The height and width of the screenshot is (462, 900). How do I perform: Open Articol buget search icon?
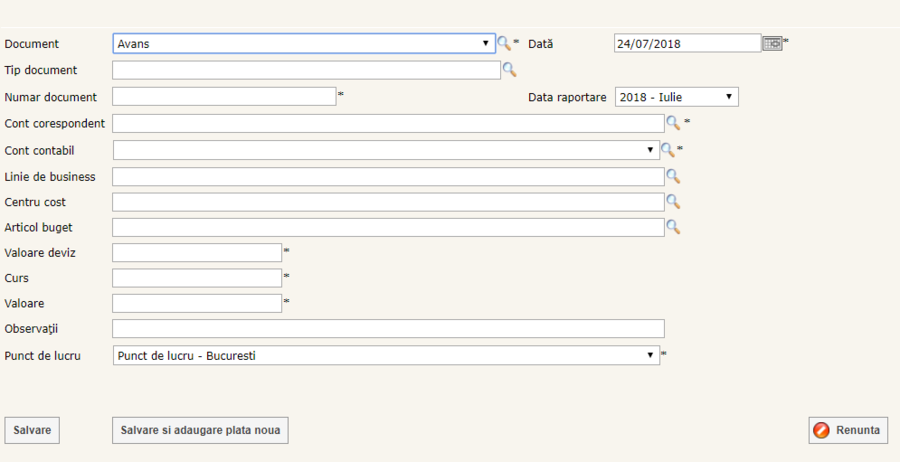coord(673,228)
